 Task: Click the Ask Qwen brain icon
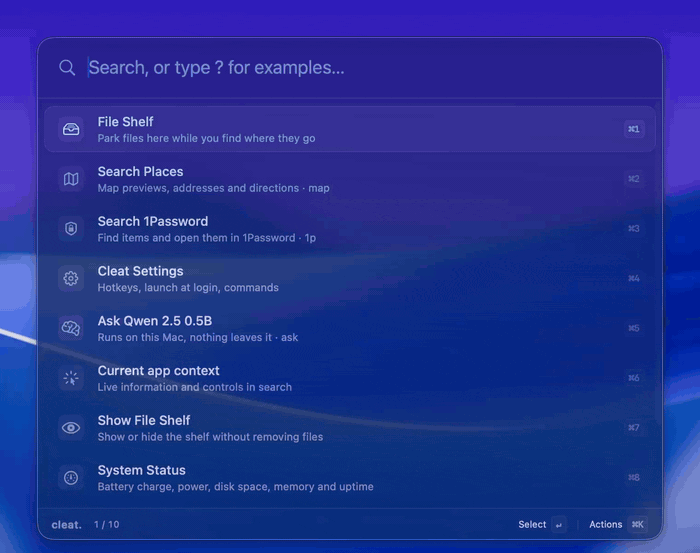pos(71,328)
